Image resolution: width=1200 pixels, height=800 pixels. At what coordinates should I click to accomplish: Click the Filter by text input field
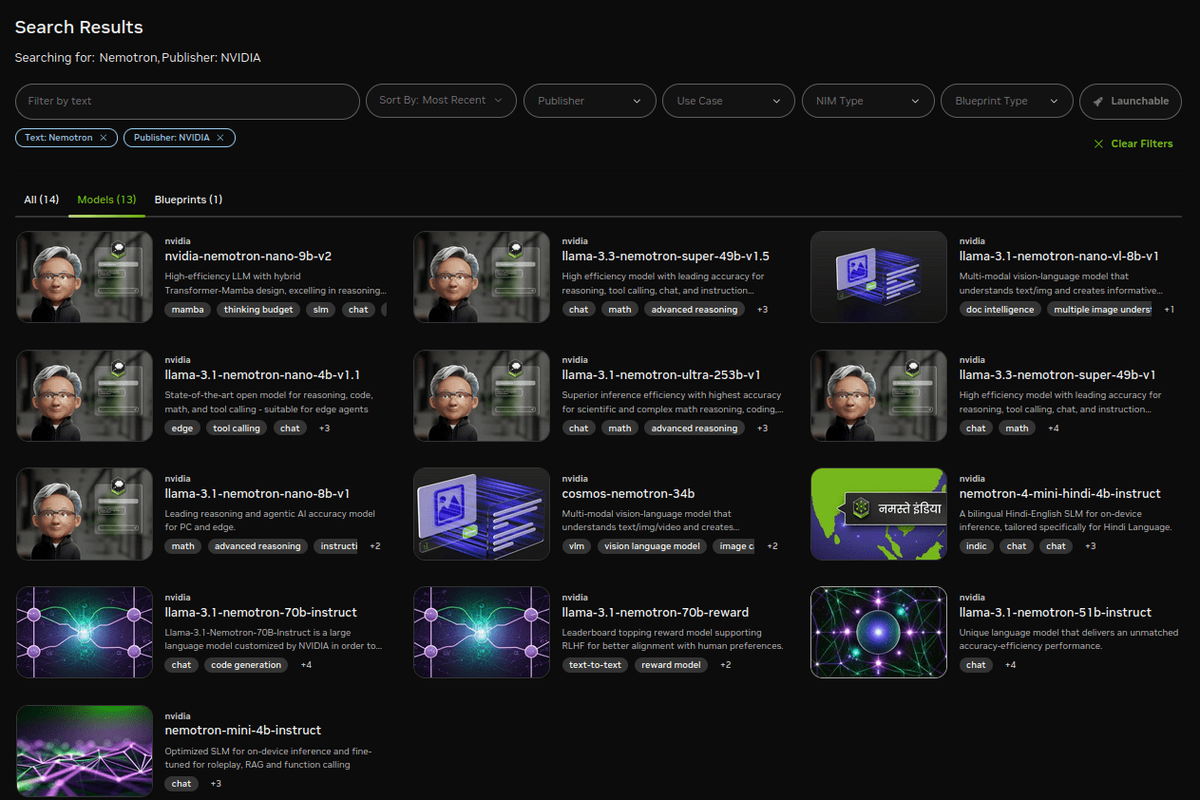click(187, 101)
